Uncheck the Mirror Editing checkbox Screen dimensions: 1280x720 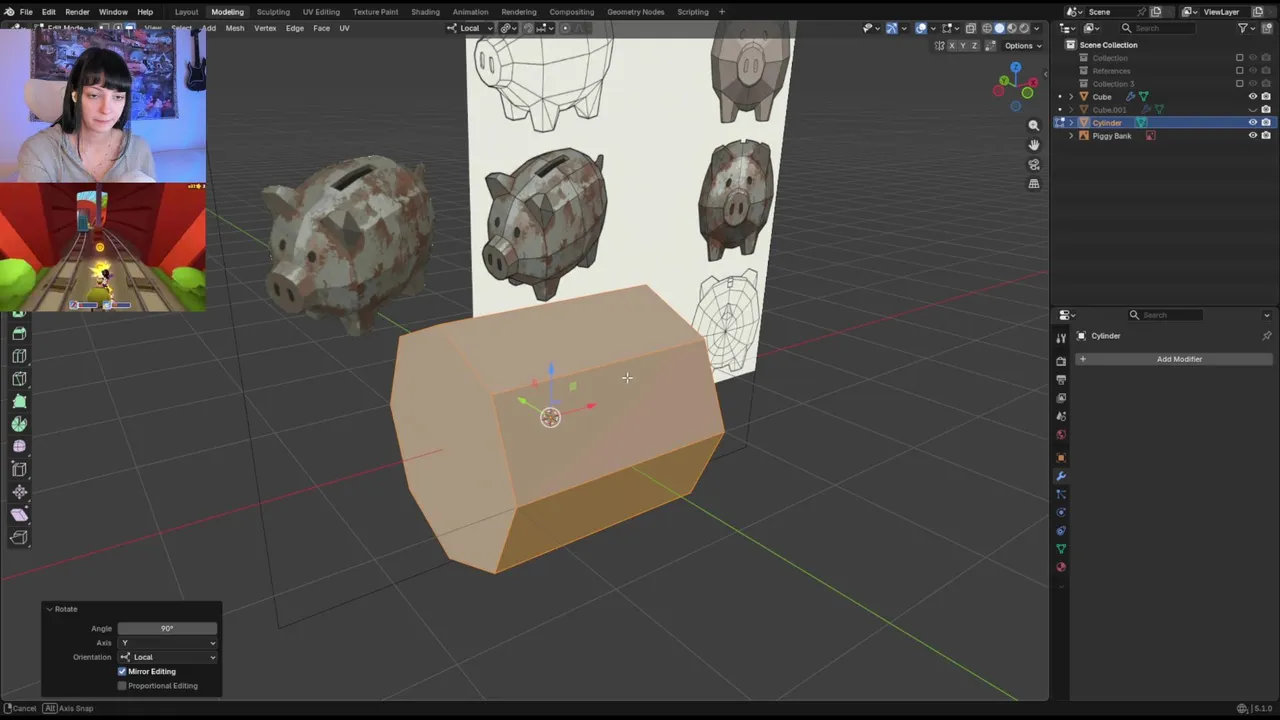coord(122,671)
